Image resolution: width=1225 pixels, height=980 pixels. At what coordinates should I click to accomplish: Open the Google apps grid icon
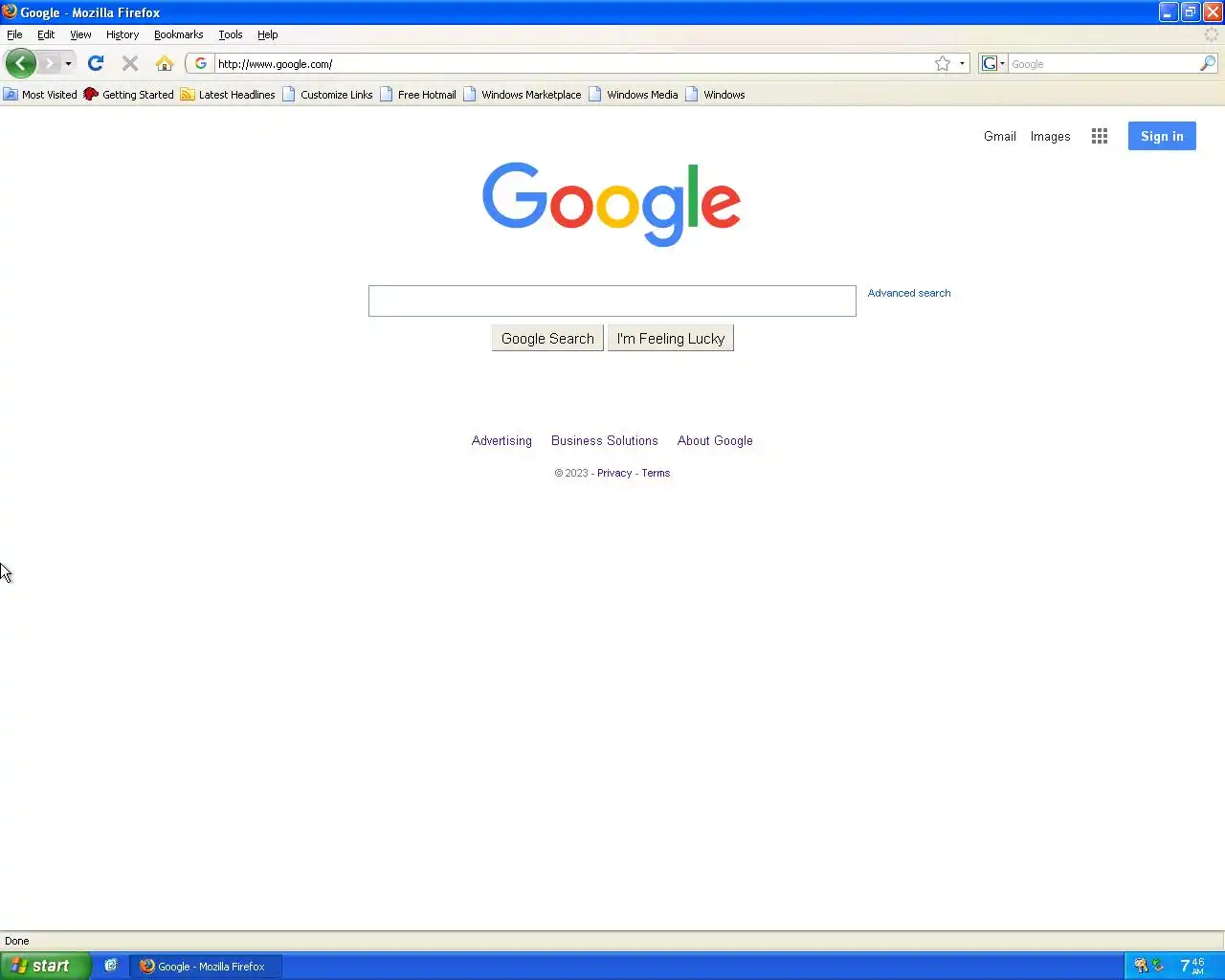click(x=1100, y=136)
